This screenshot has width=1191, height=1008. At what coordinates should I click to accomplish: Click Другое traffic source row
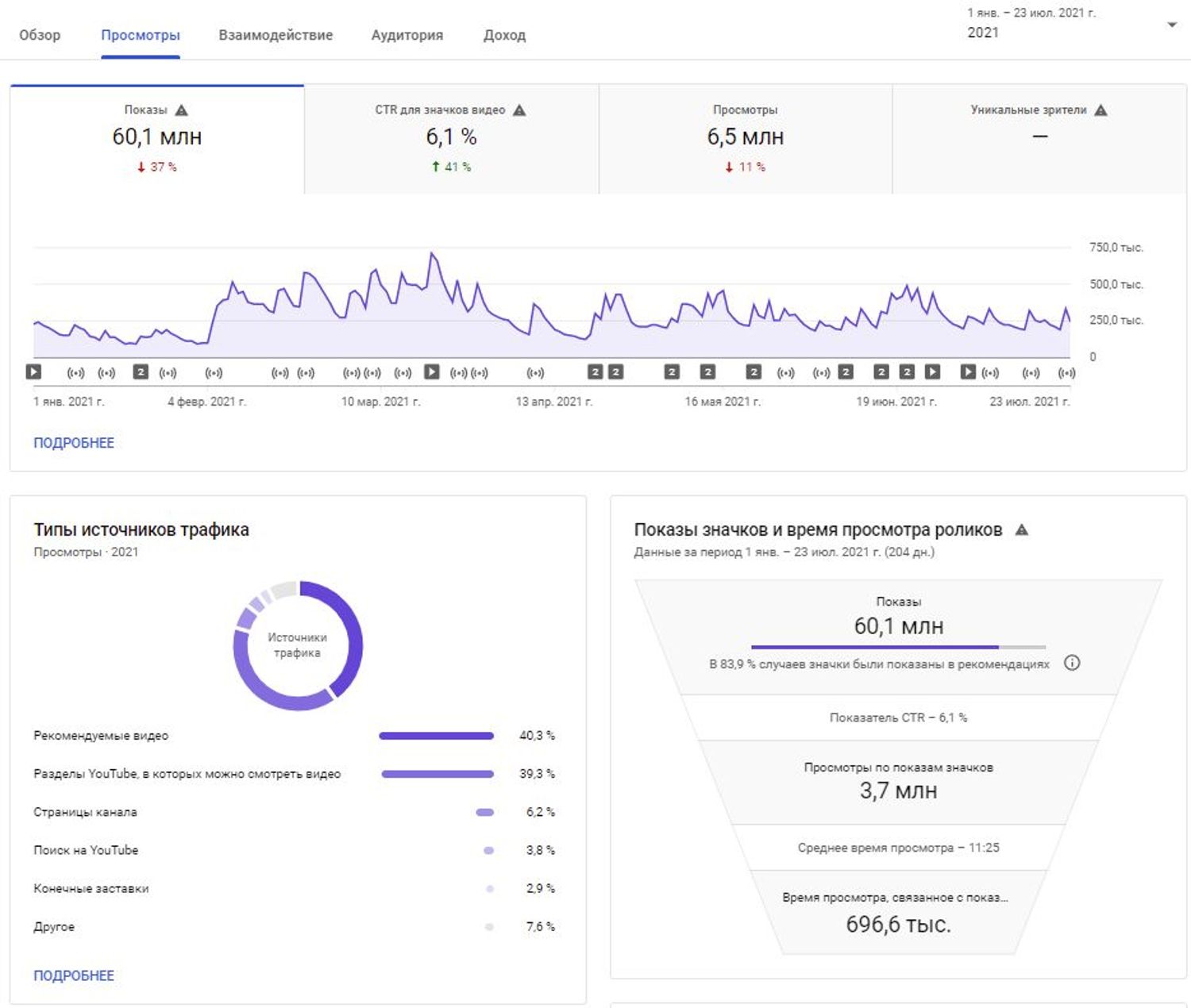click(x=295, y=926)
